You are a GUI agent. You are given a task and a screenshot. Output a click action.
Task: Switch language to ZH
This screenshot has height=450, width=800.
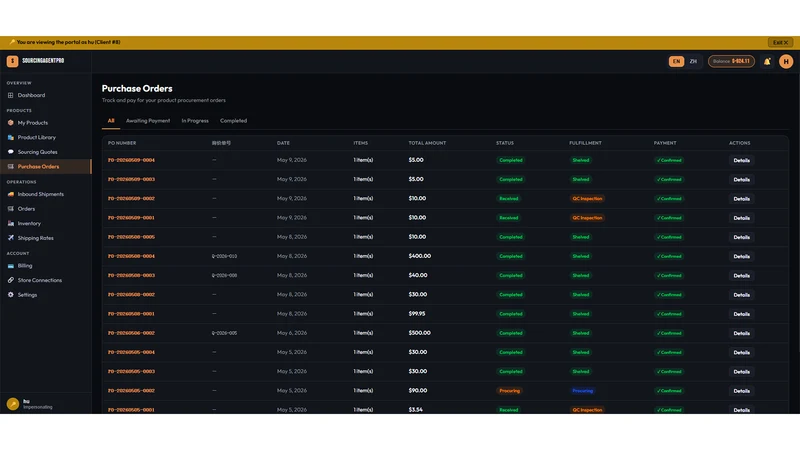click(693, 62)
